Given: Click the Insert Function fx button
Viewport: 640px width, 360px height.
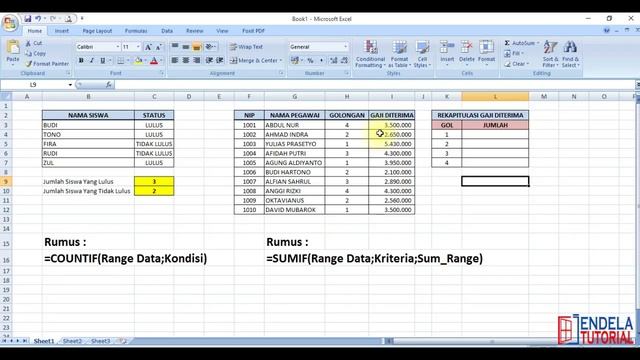Looking at the screenshot, I should 109,84.
